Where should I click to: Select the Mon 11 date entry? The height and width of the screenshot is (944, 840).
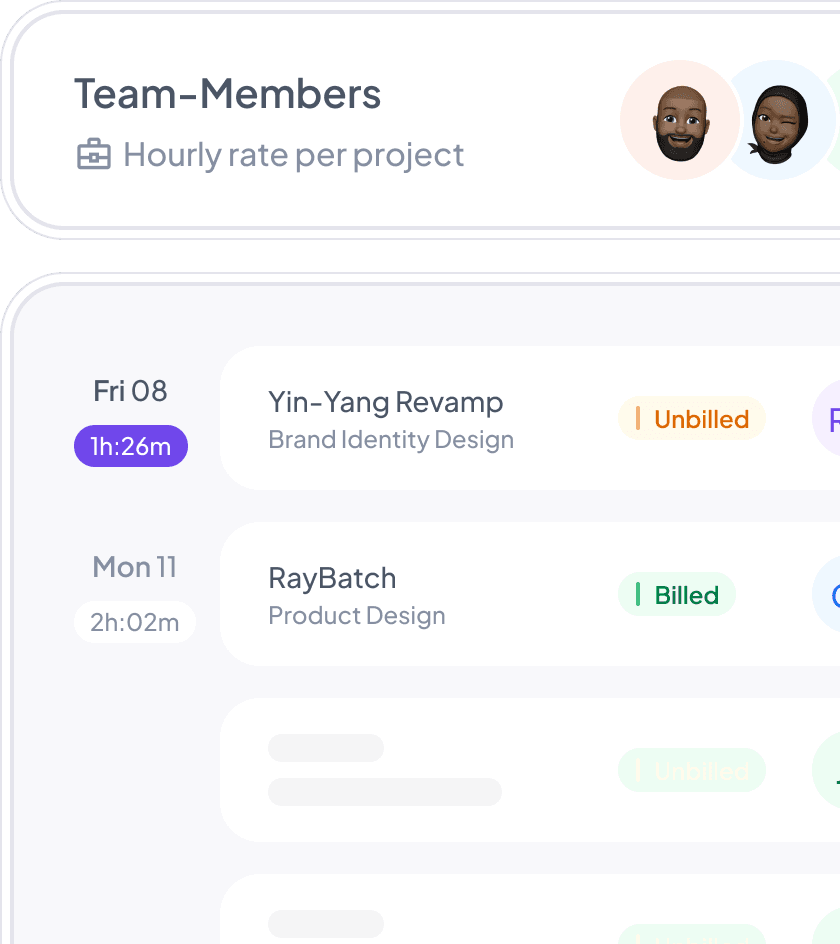click(x=134, y=567)
